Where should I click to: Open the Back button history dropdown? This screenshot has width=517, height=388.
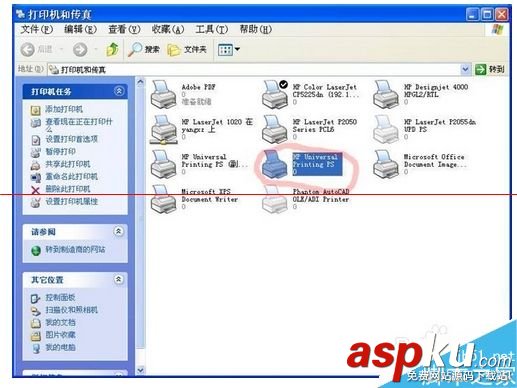62,50
